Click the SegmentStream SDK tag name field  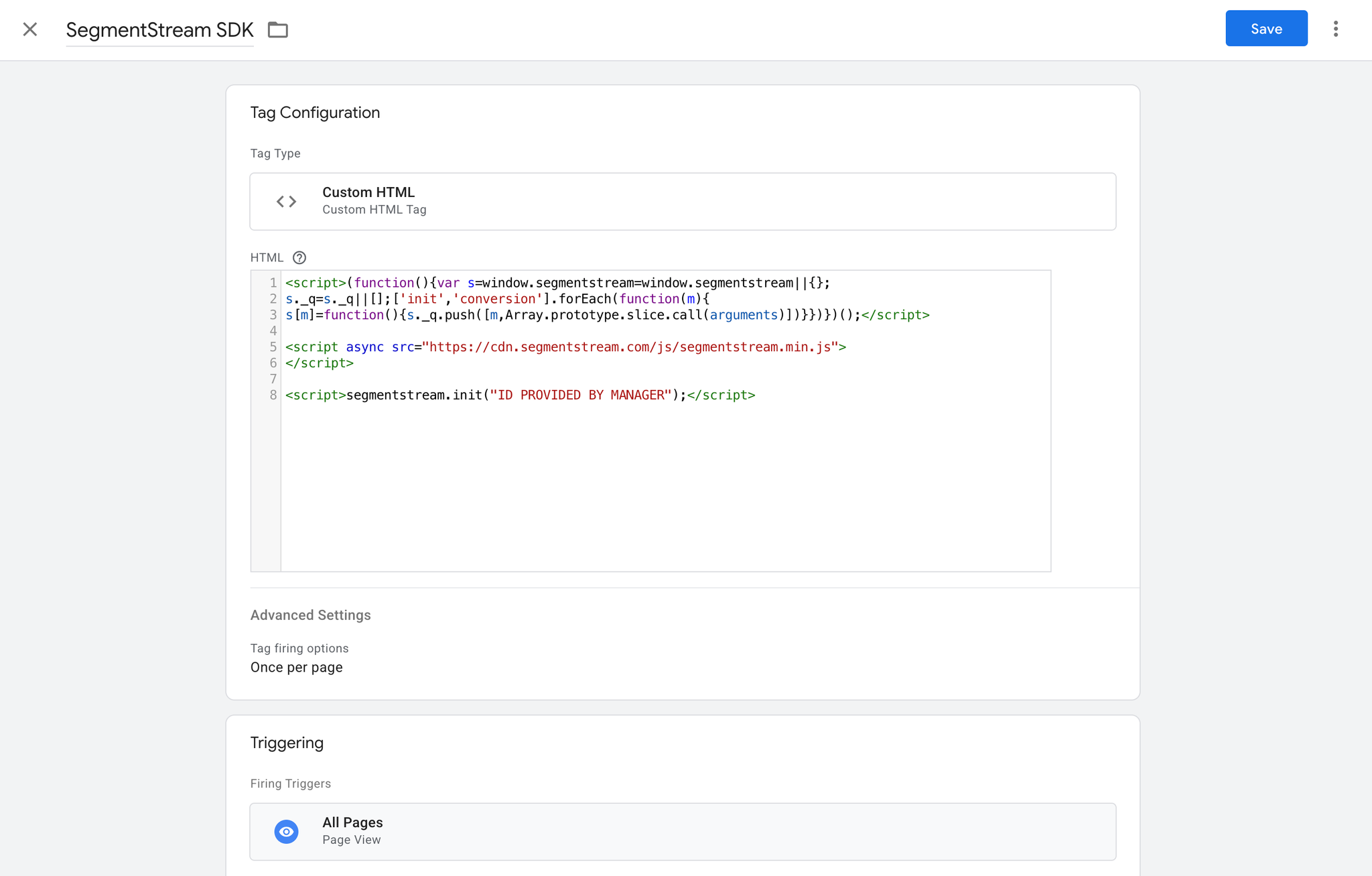(159, 30)
